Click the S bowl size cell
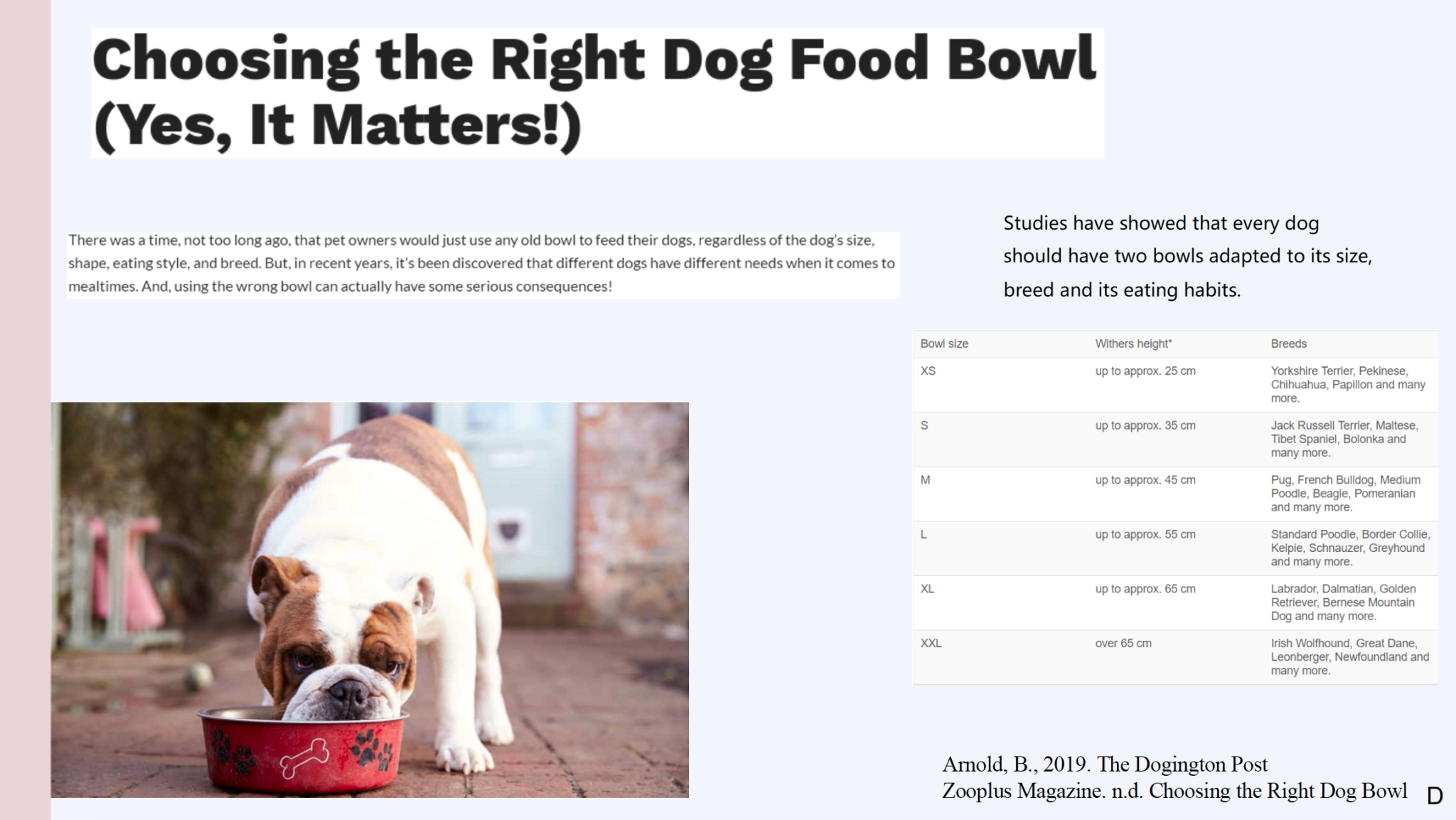 click(924, 425)
